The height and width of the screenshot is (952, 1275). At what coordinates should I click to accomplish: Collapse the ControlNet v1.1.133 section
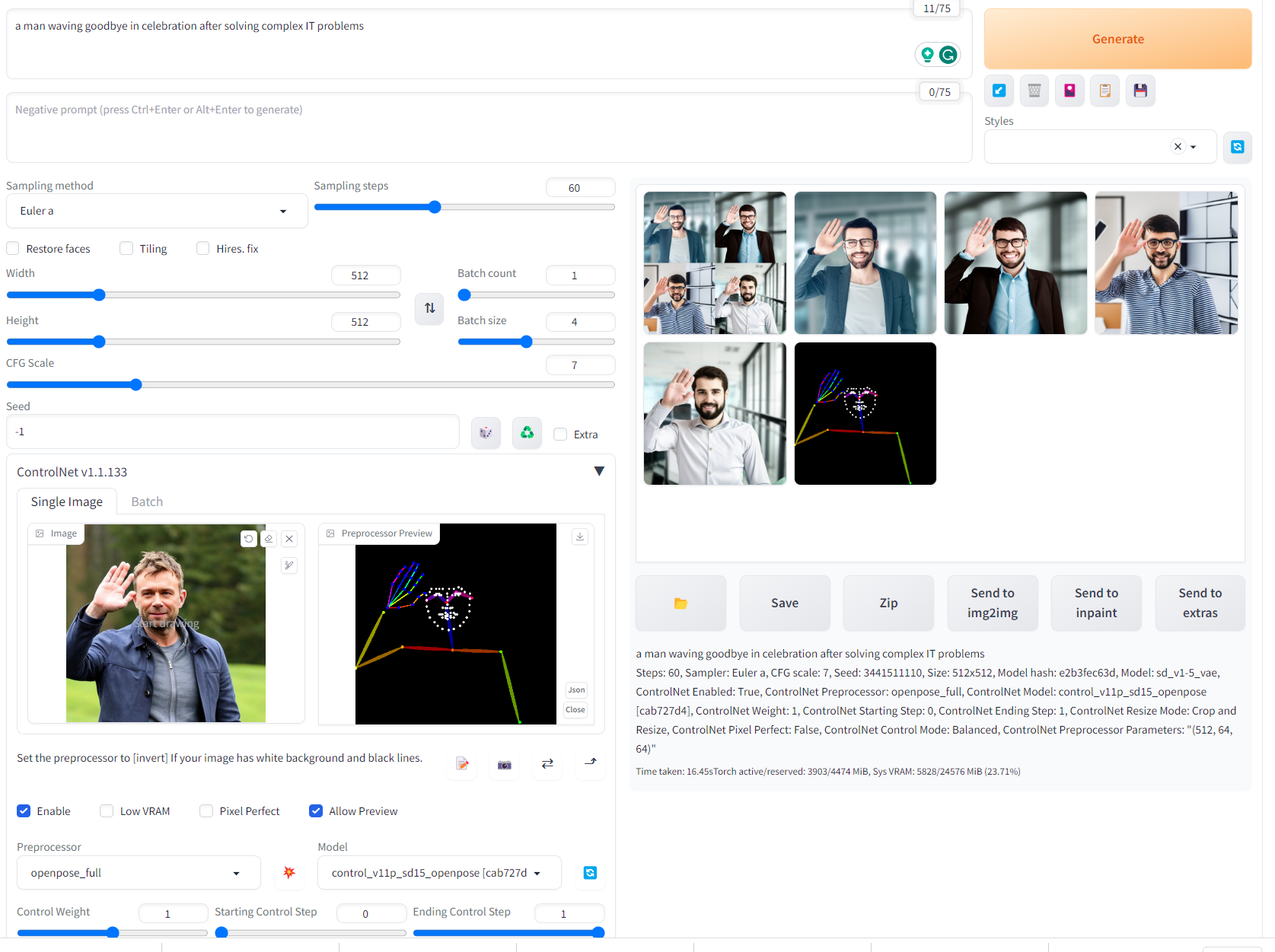[599, 472]
